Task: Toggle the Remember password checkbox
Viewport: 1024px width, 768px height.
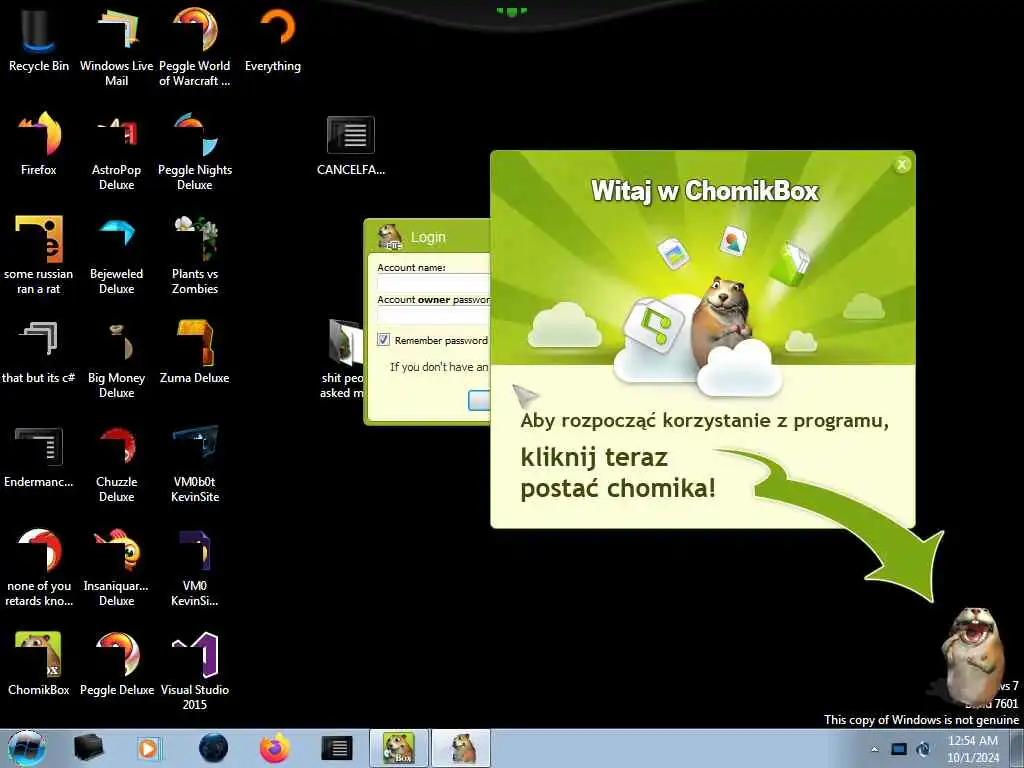Action: pyautogui.click(x=383, y=340)
